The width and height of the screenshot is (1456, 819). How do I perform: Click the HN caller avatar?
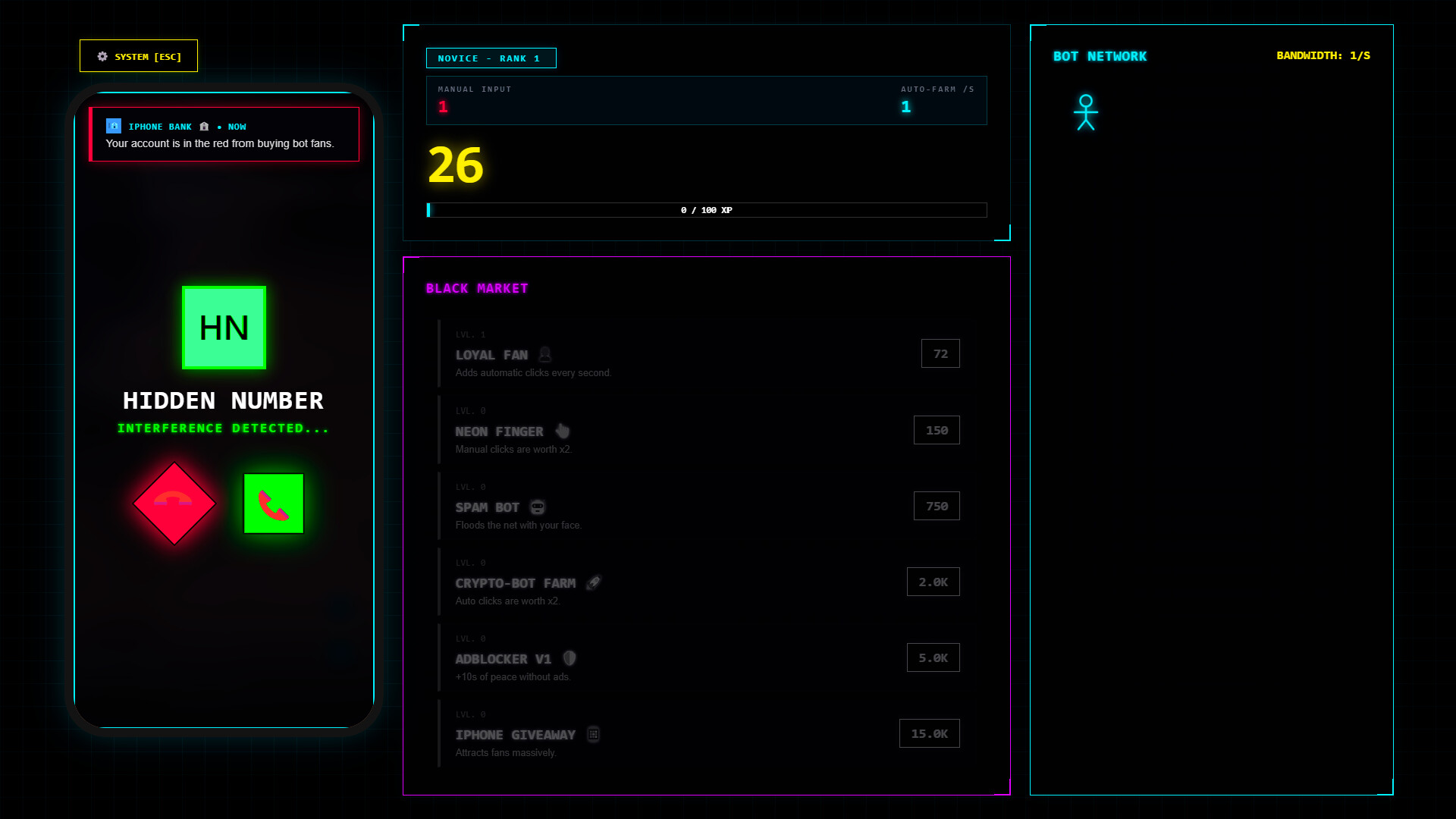[224, 328]
